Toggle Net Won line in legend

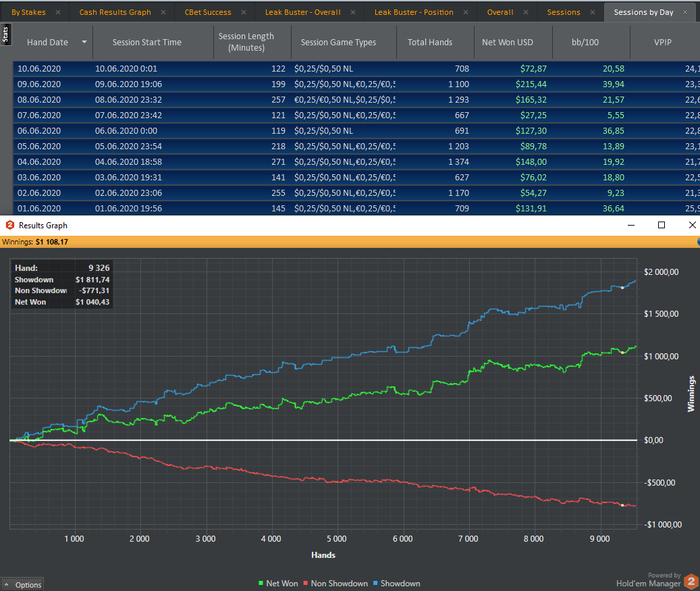pyautogui.click(x=278, y=583)
